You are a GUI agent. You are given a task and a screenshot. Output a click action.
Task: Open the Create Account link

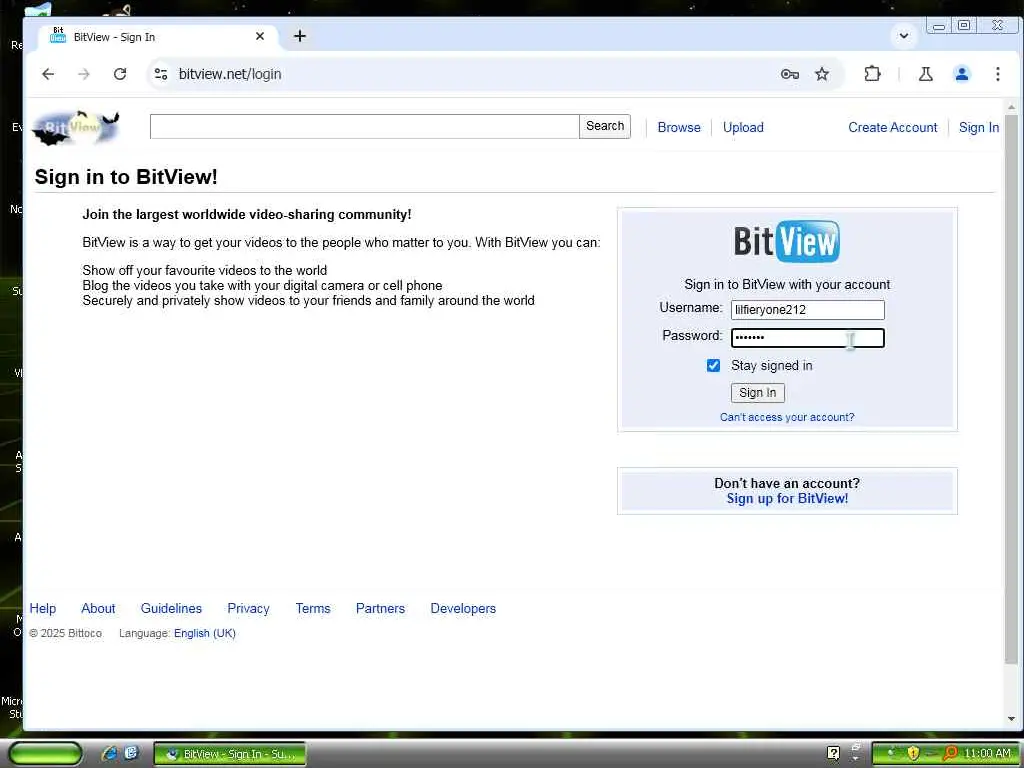892,127
